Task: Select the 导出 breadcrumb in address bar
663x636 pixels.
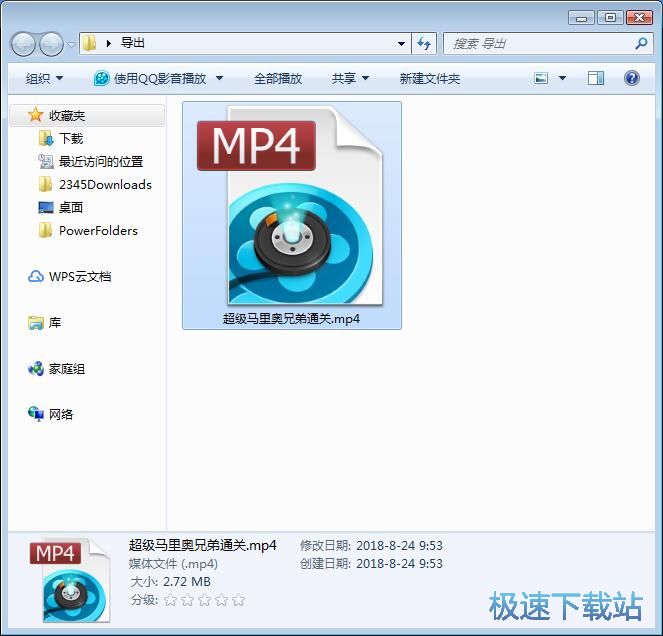Action: [133, 43]
